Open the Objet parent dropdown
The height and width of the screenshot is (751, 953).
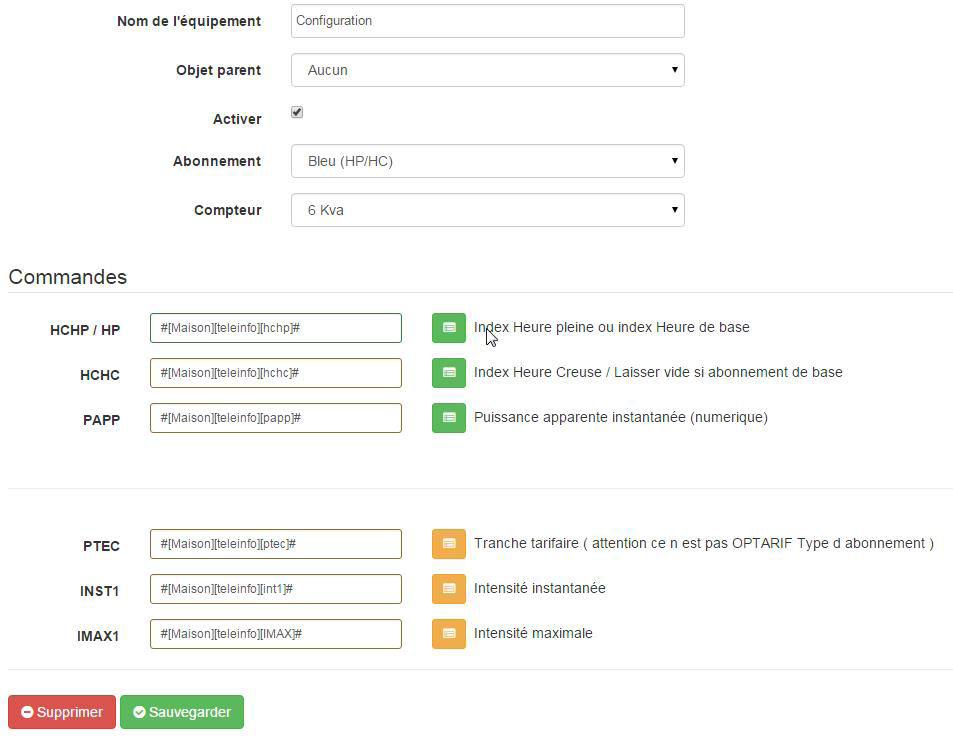[487, 70]
